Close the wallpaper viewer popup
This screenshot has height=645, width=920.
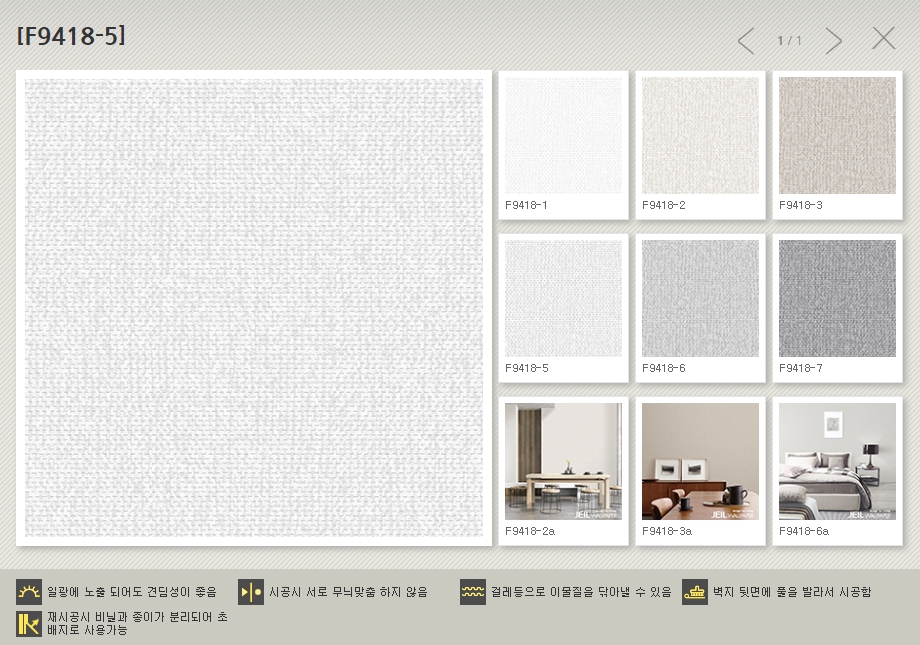883,39
